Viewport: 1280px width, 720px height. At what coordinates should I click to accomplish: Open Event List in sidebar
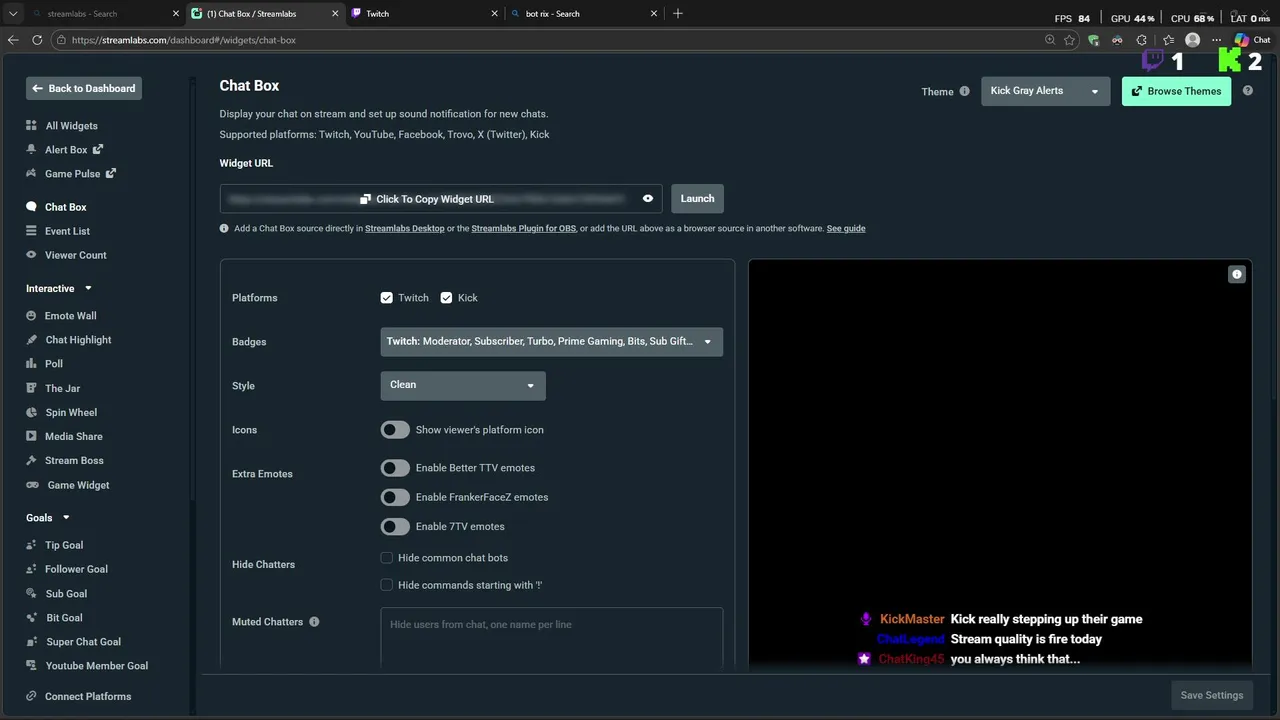tap(67, 231)
